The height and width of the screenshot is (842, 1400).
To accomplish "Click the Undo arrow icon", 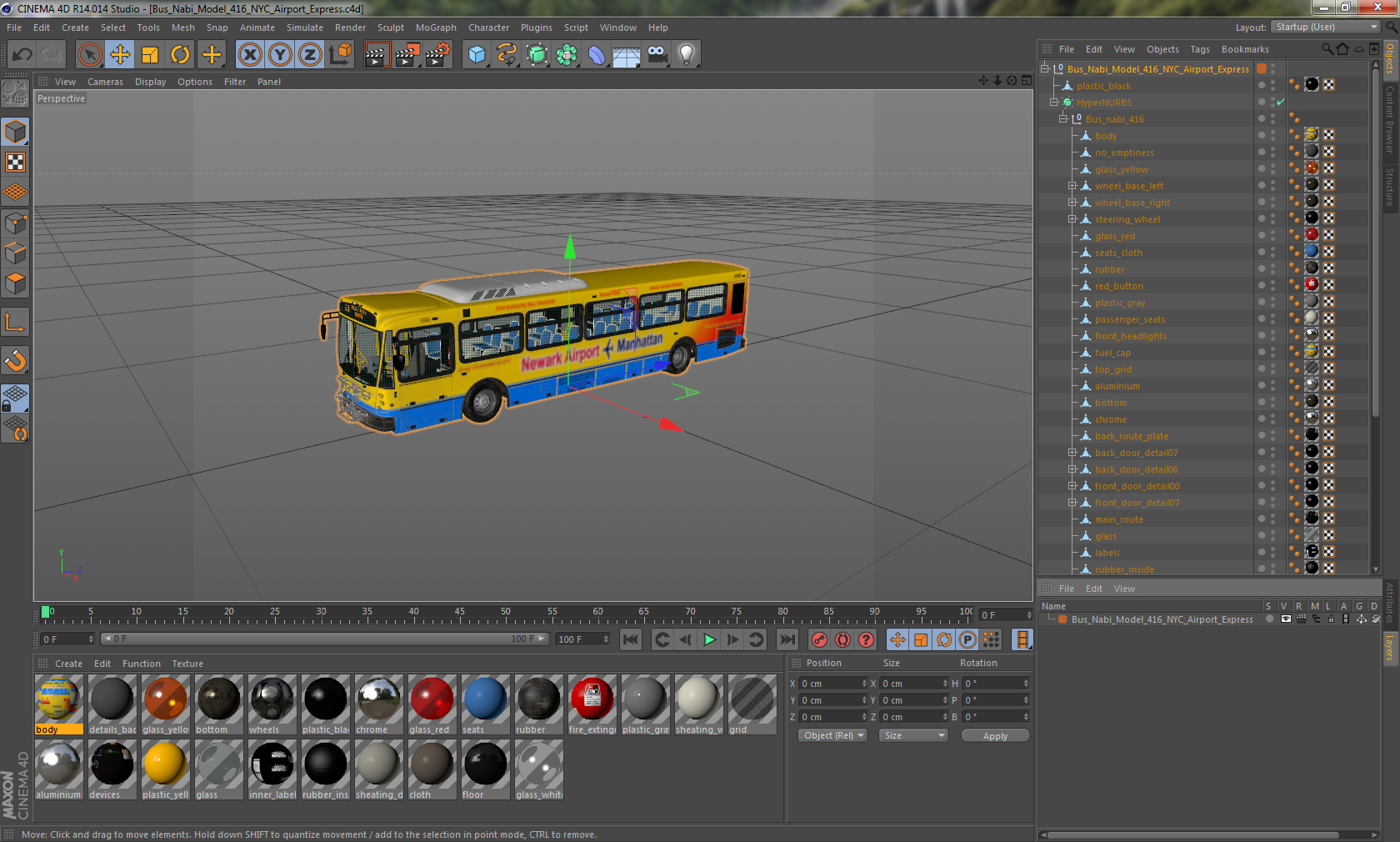I will [x=22, y=55].
